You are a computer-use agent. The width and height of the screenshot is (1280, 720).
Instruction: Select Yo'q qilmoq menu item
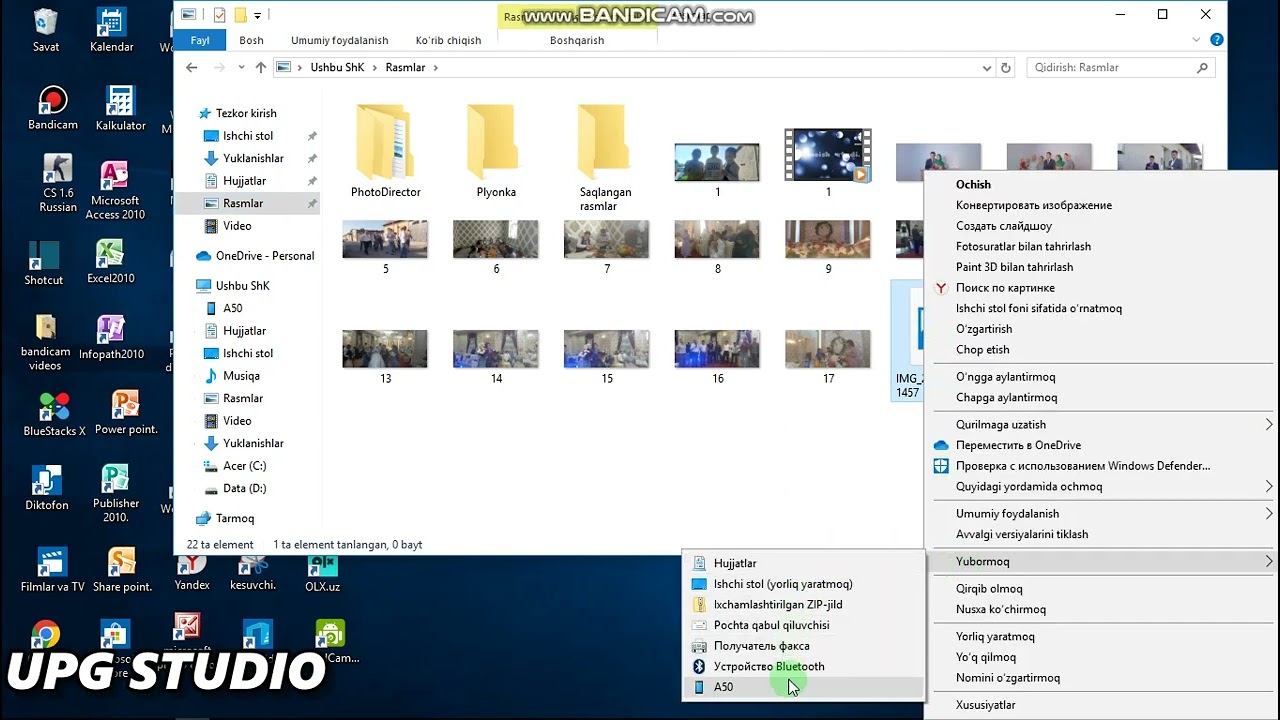click(x=1103, y=657)
